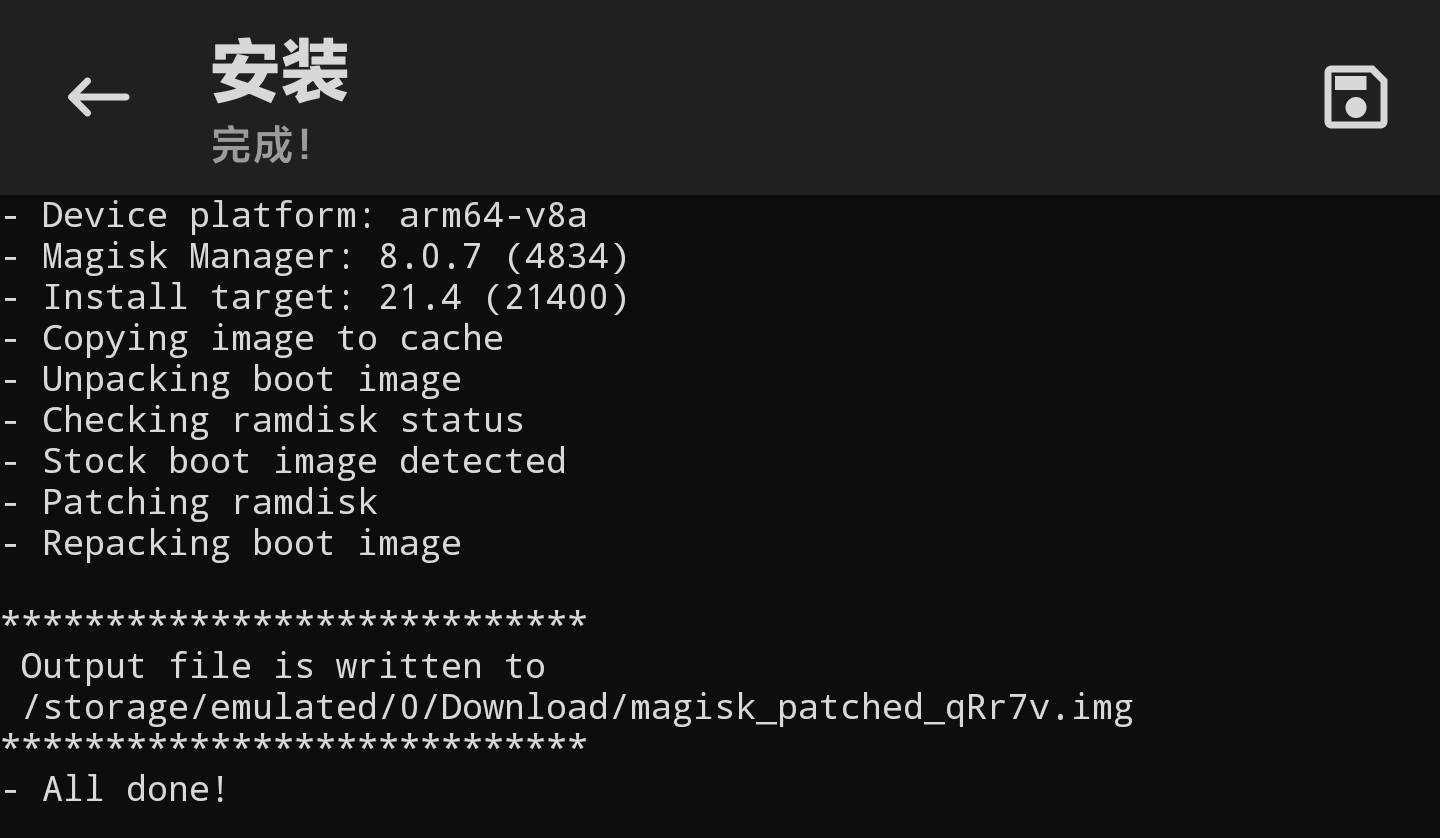Click the upper asterisk separator row
Viewport: 1440px width, 838px height.
(x=293, y=621)
